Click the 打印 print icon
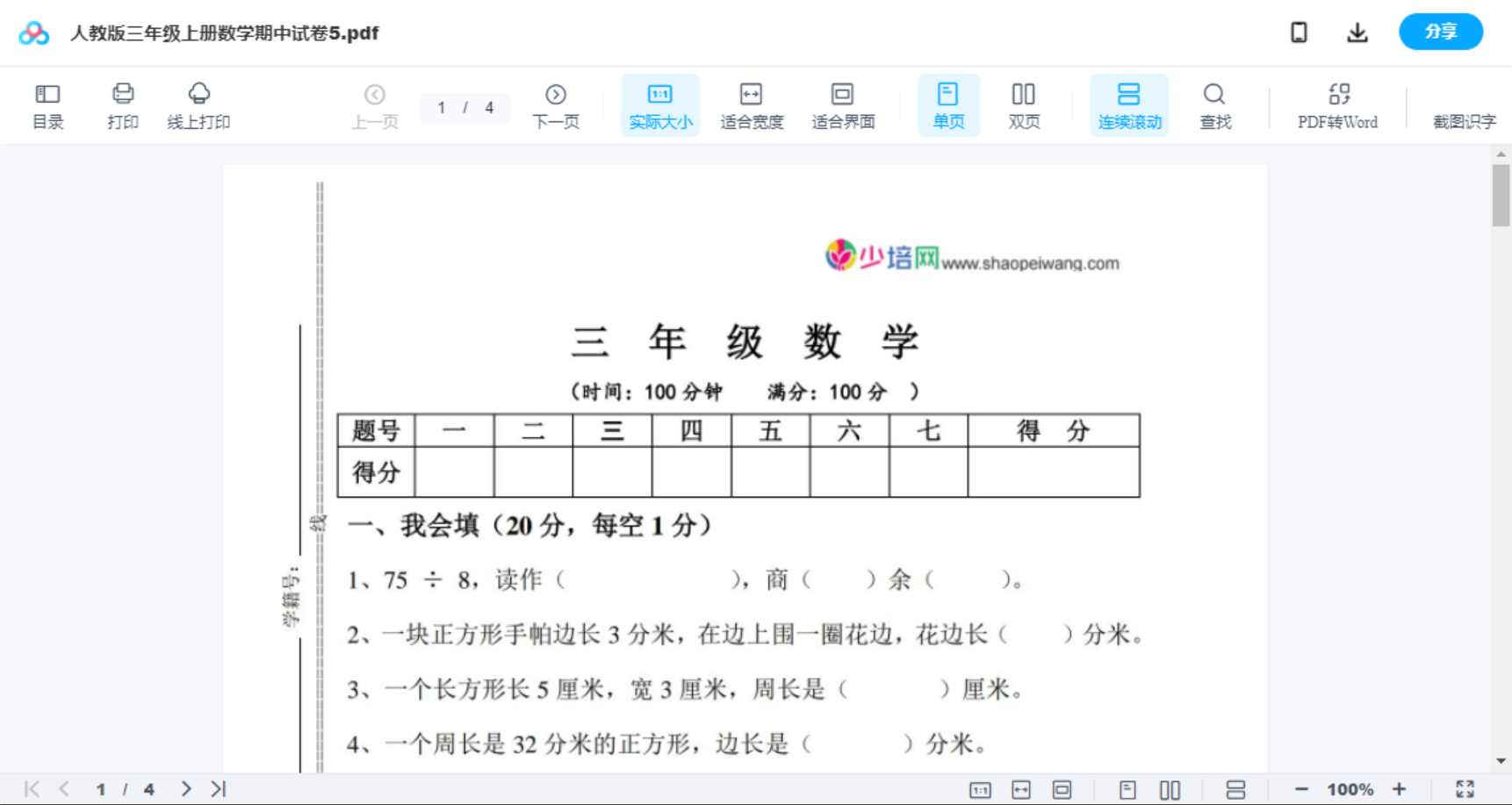1512x805 pixels. pyautogui.click(x=122, y=104)
